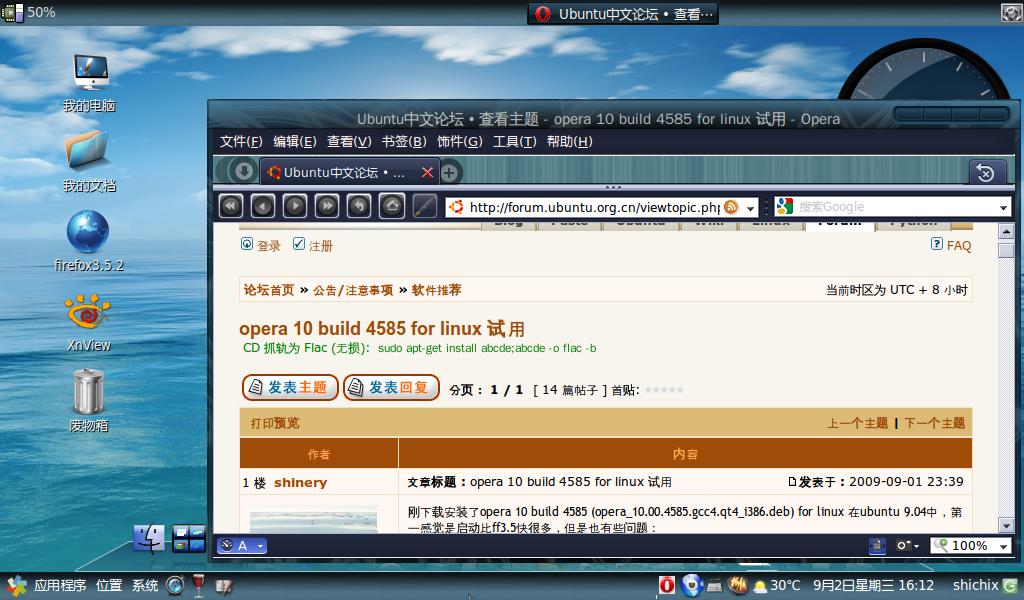Click Opera taskbar button in top panel
Screen dimensions: 1024x600
[x=623, y=14]
